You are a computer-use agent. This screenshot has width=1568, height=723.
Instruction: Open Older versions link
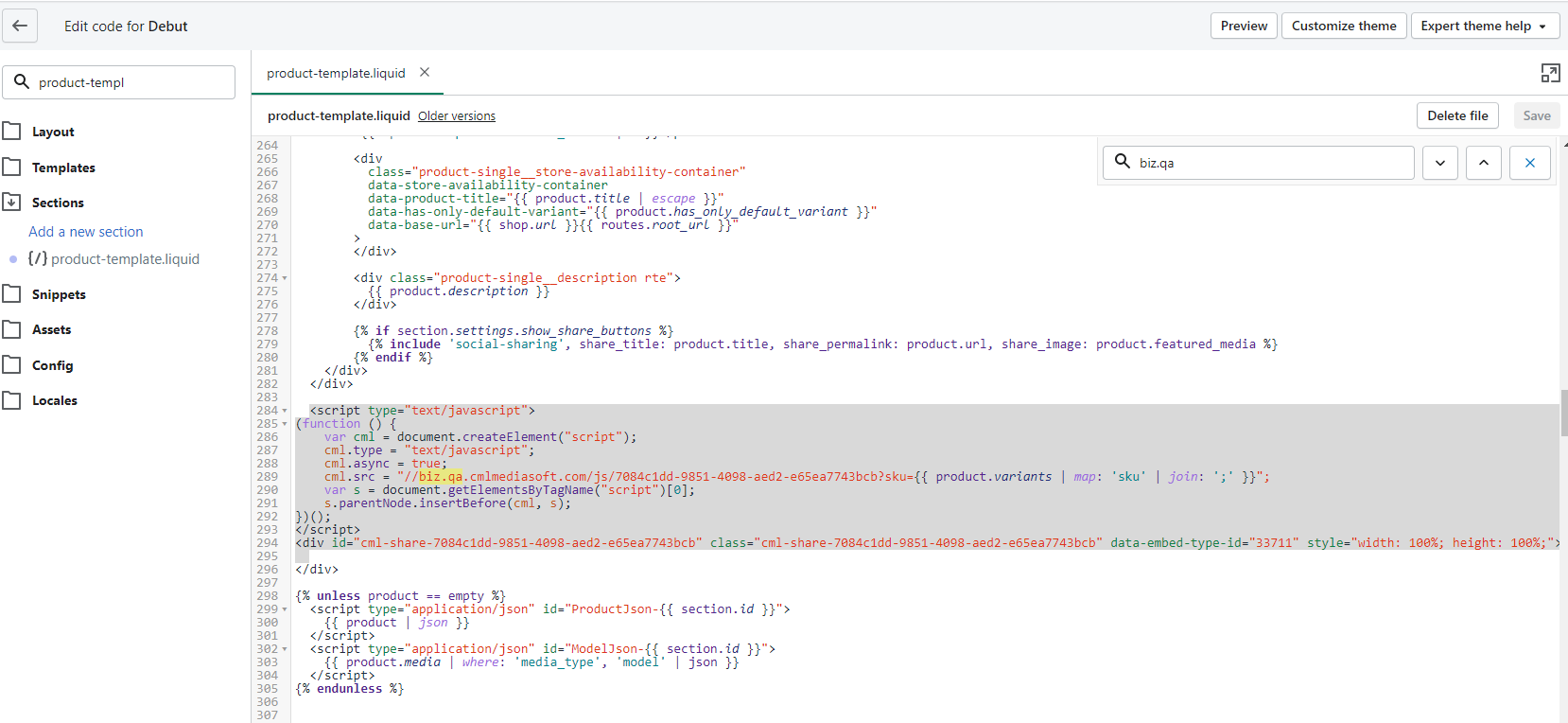(x=457, y=115)
